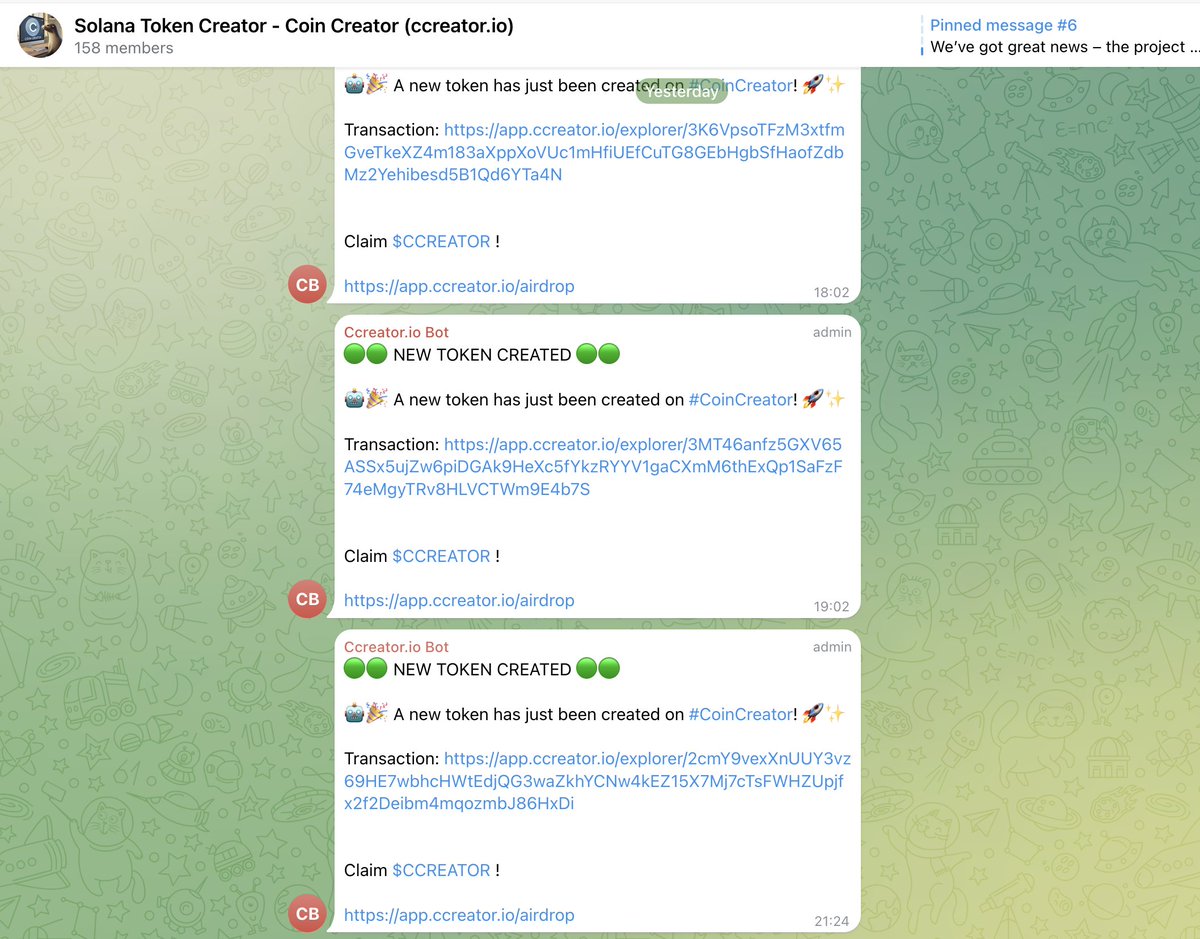Click $CCREATOR cashtag in the 18:02 message
The image size is (1200, 939).
tap(441, 242)
